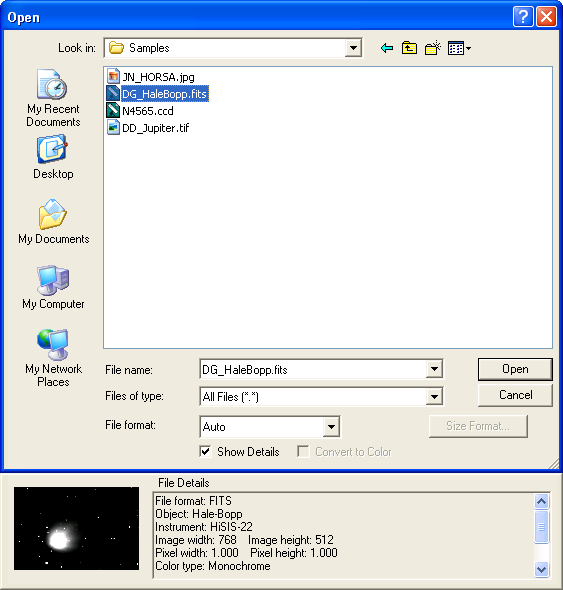Open the File format Auto dropdown
This screenshot has width=563, height=590.
pos(331,427)
